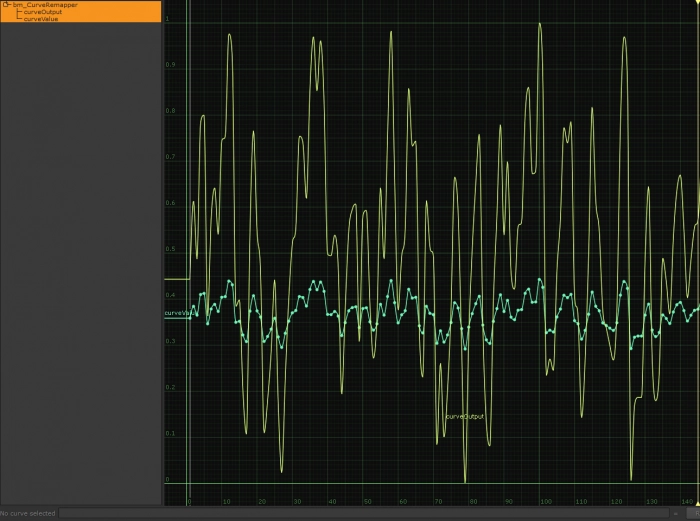The height and width of the screenshot is (521, 700).
Task: Collapse the bm_CurveRemapper tree node
Action: coord(6,5)
